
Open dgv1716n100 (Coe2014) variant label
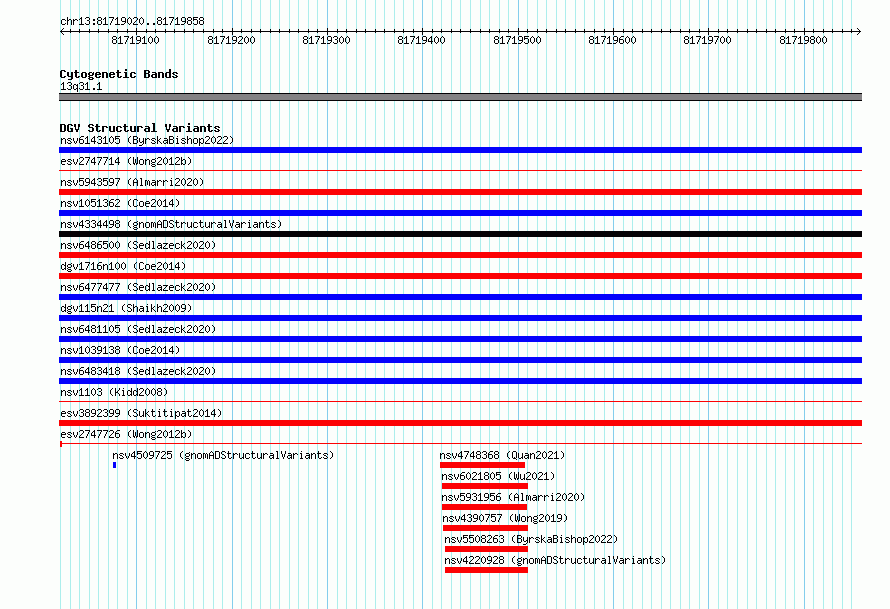pos(123,266)
